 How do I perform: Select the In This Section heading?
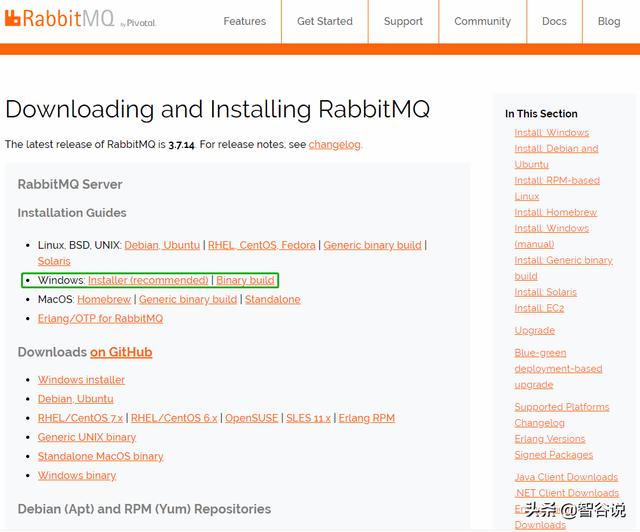(541, 114)
